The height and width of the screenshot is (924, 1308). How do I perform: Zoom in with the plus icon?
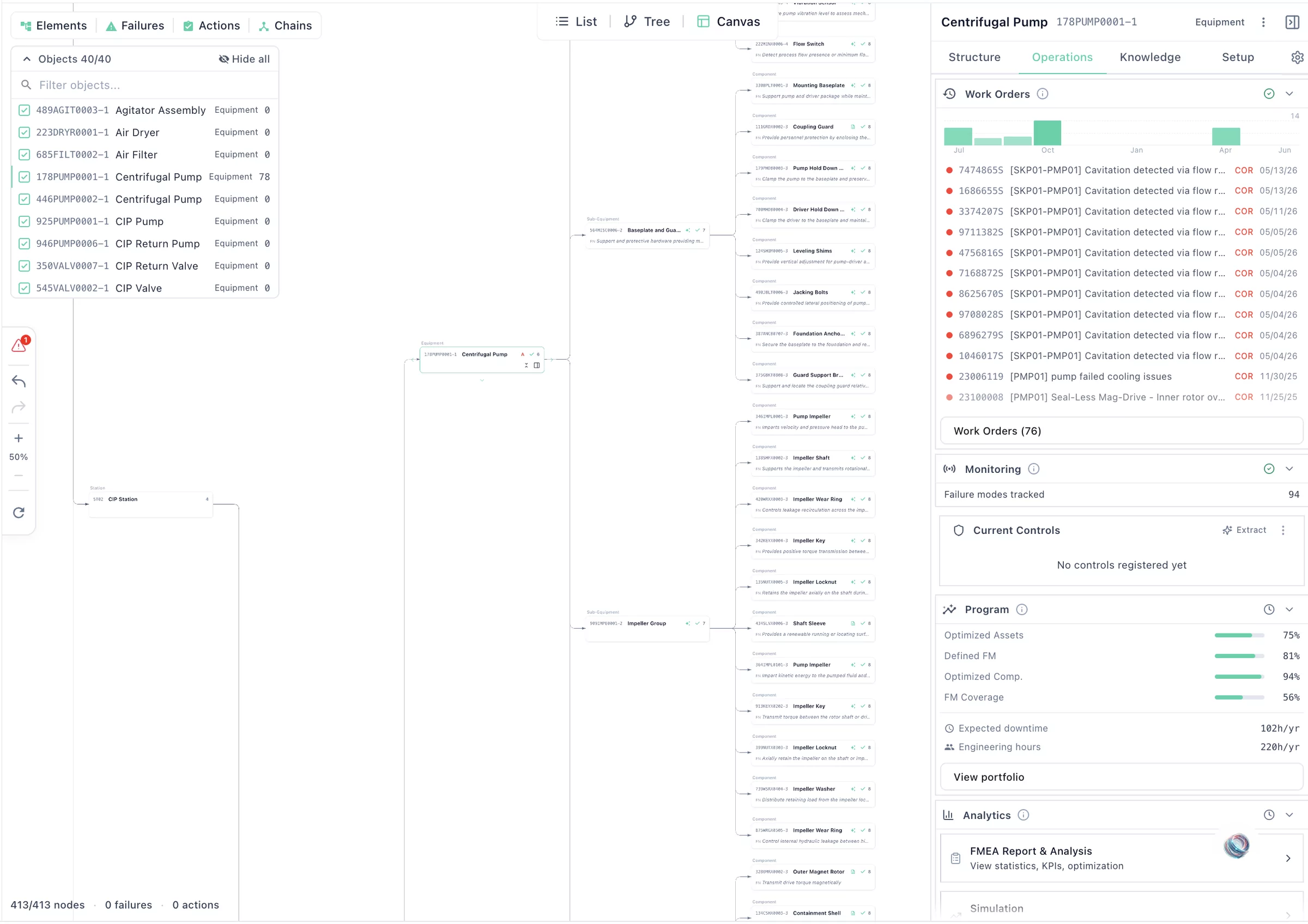[19, 439]
